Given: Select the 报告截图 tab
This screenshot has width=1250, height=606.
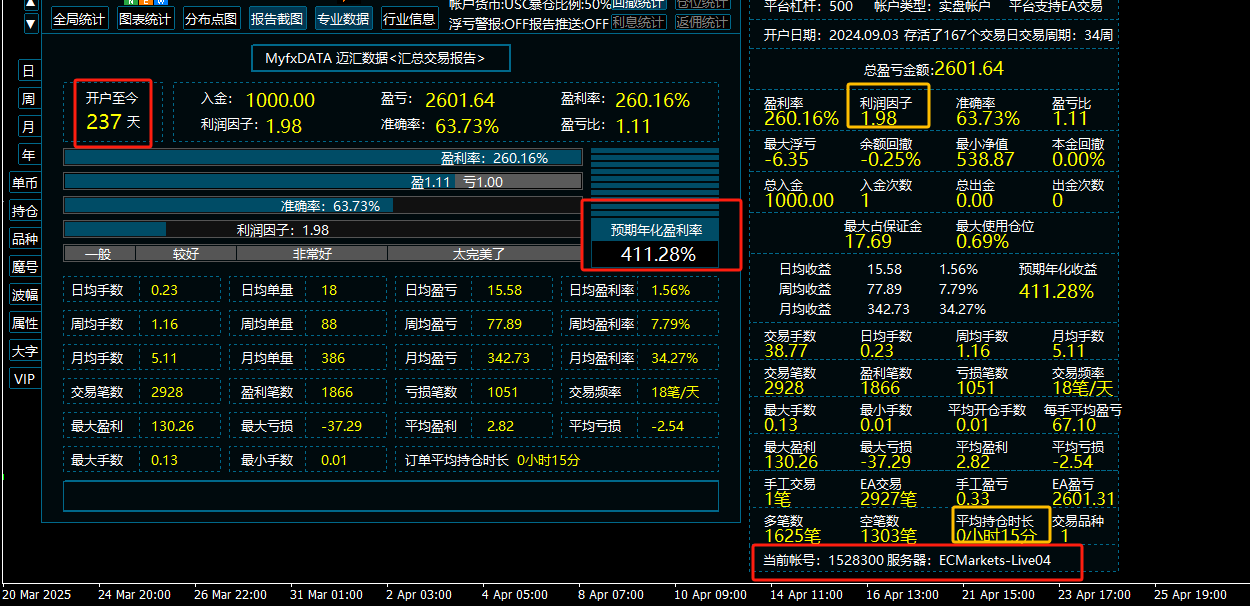Looking at the screenshot, I should [278, 18].
